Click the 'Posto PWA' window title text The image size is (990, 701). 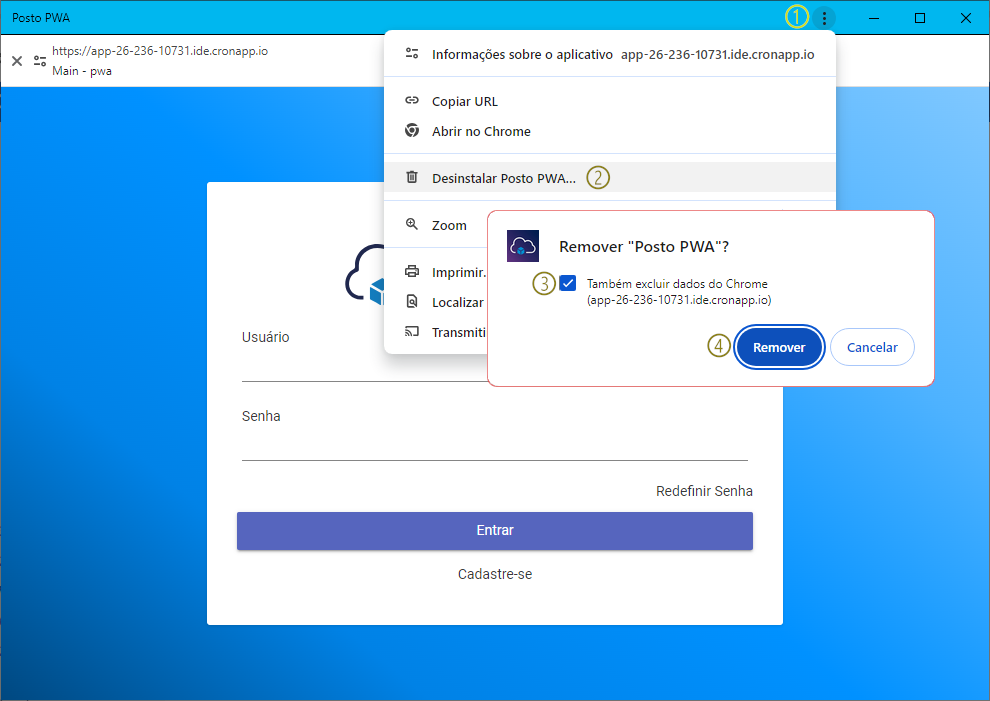(41, 18)
